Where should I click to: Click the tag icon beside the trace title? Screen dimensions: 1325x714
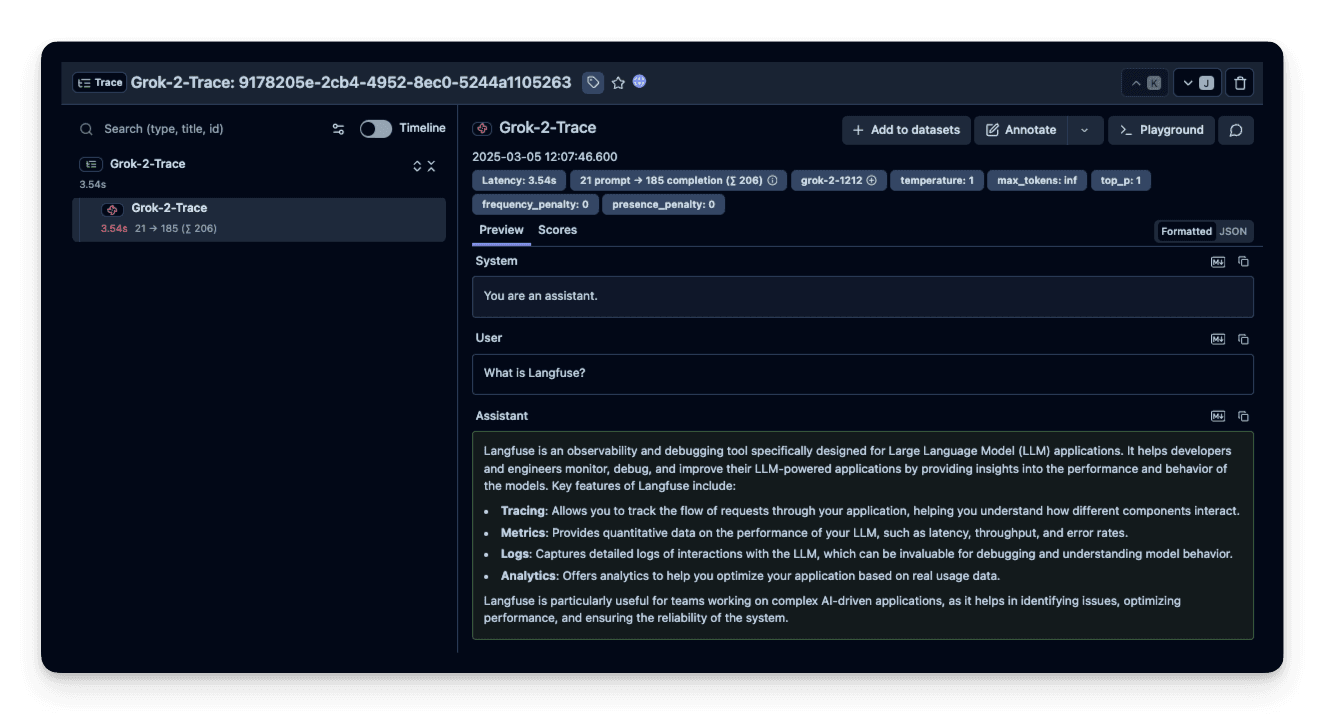click(x=593, y=83)
